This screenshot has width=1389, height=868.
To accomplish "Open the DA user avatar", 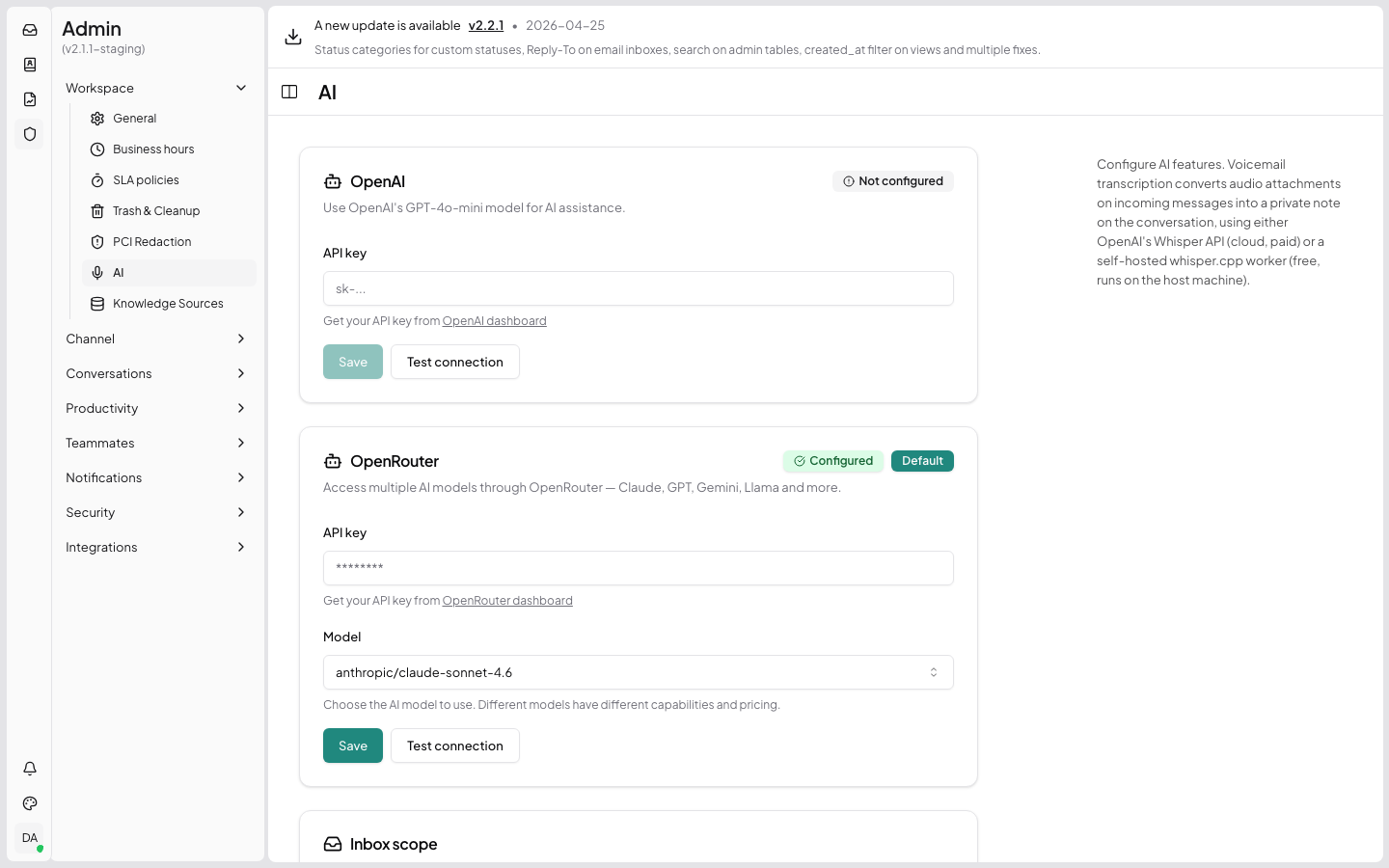I will [30, 838].
